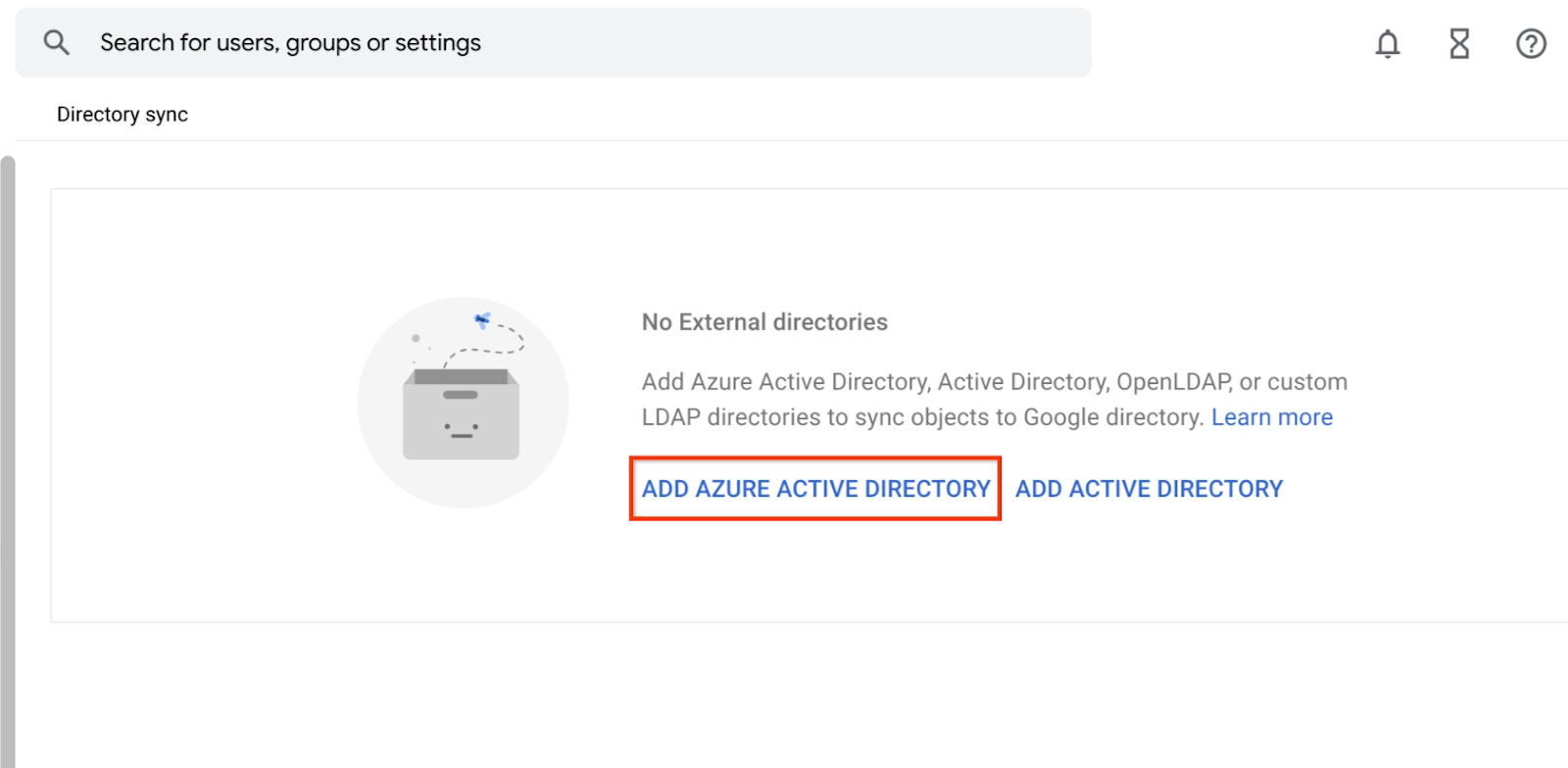
Task: Click the empty box illustration
Action: [x=463, y=403]
